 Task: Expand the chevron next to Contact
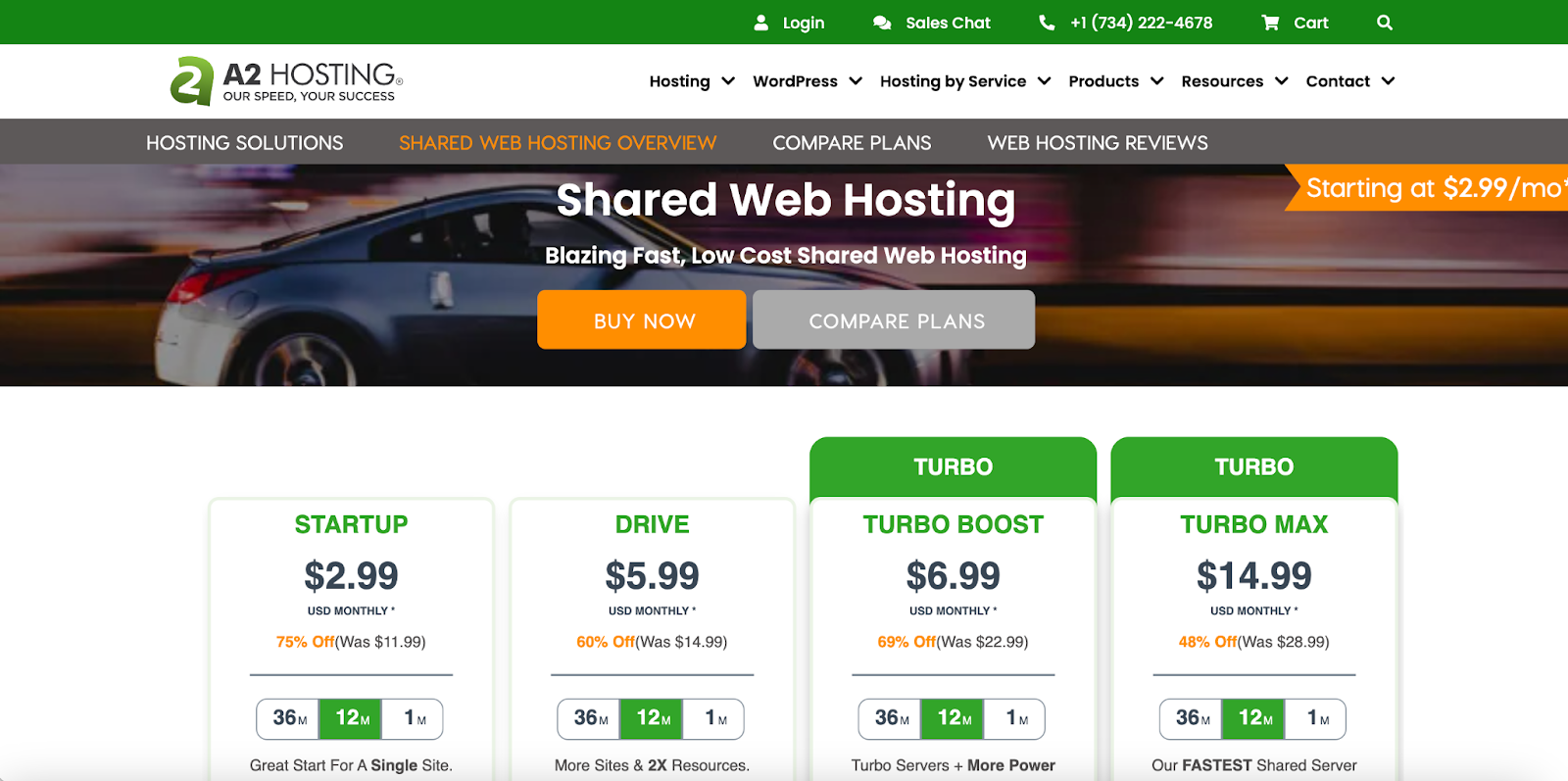[1388, 81]
